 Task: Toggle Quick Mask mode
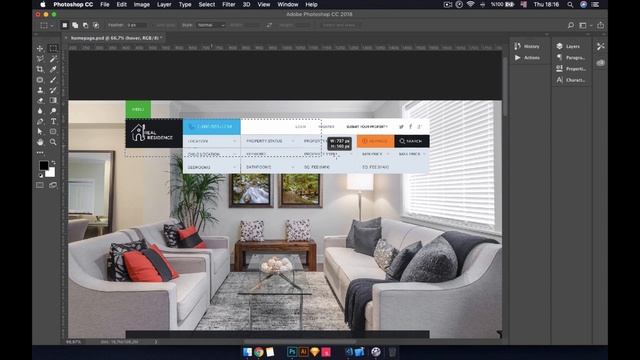tap(40, 185)
